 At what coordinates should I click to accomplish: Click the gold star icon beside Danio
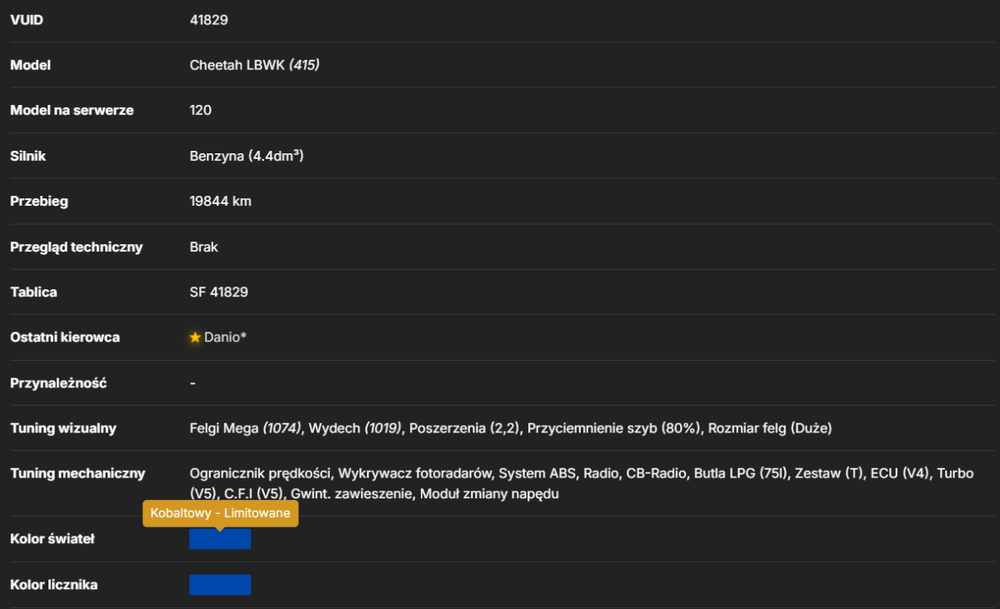click(x=195, y=337)
